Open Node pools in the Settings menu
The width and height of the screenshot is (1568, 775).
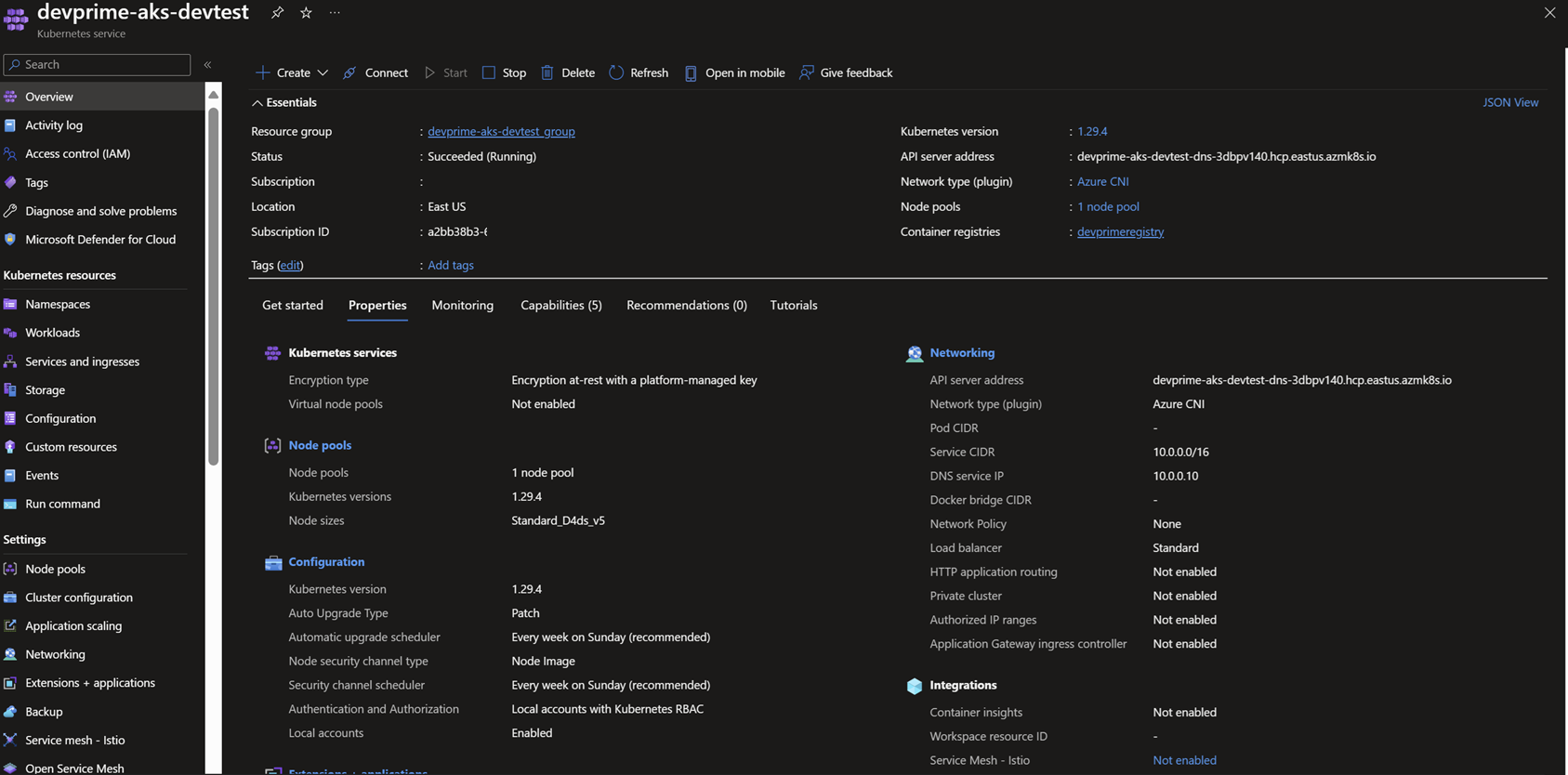(x=55, y=569)
